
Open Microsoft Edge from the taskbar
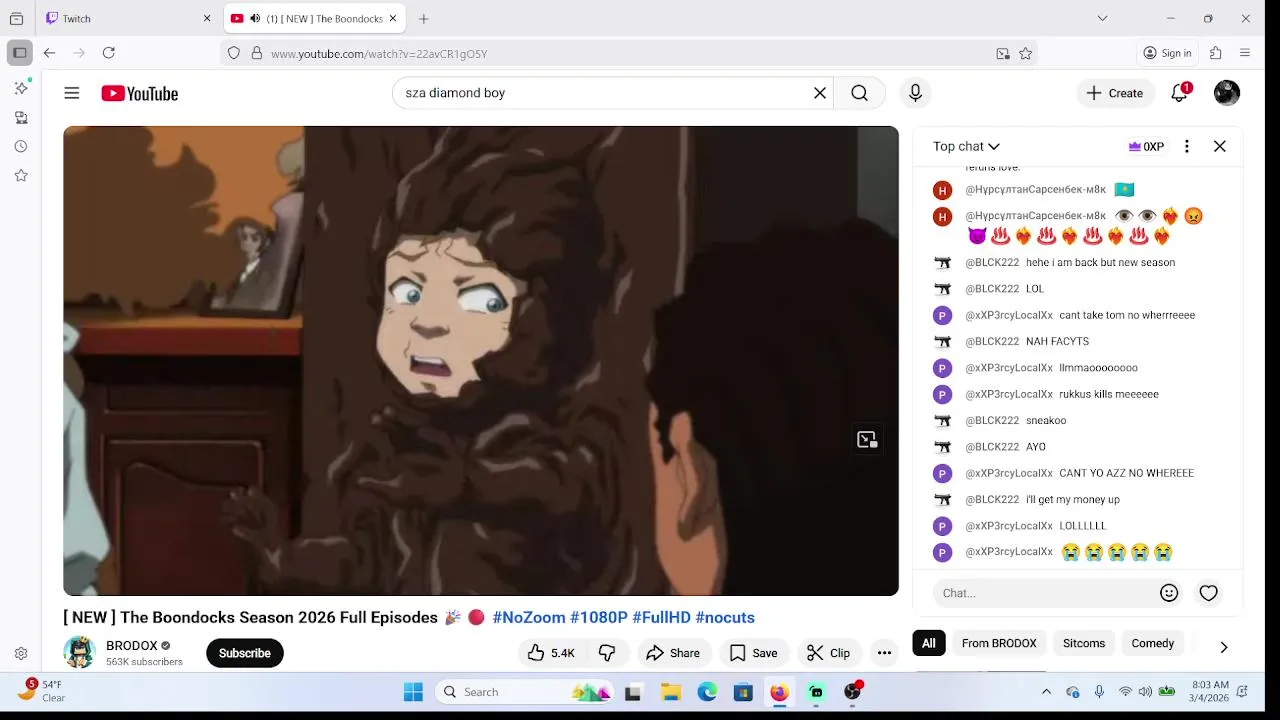707,692
